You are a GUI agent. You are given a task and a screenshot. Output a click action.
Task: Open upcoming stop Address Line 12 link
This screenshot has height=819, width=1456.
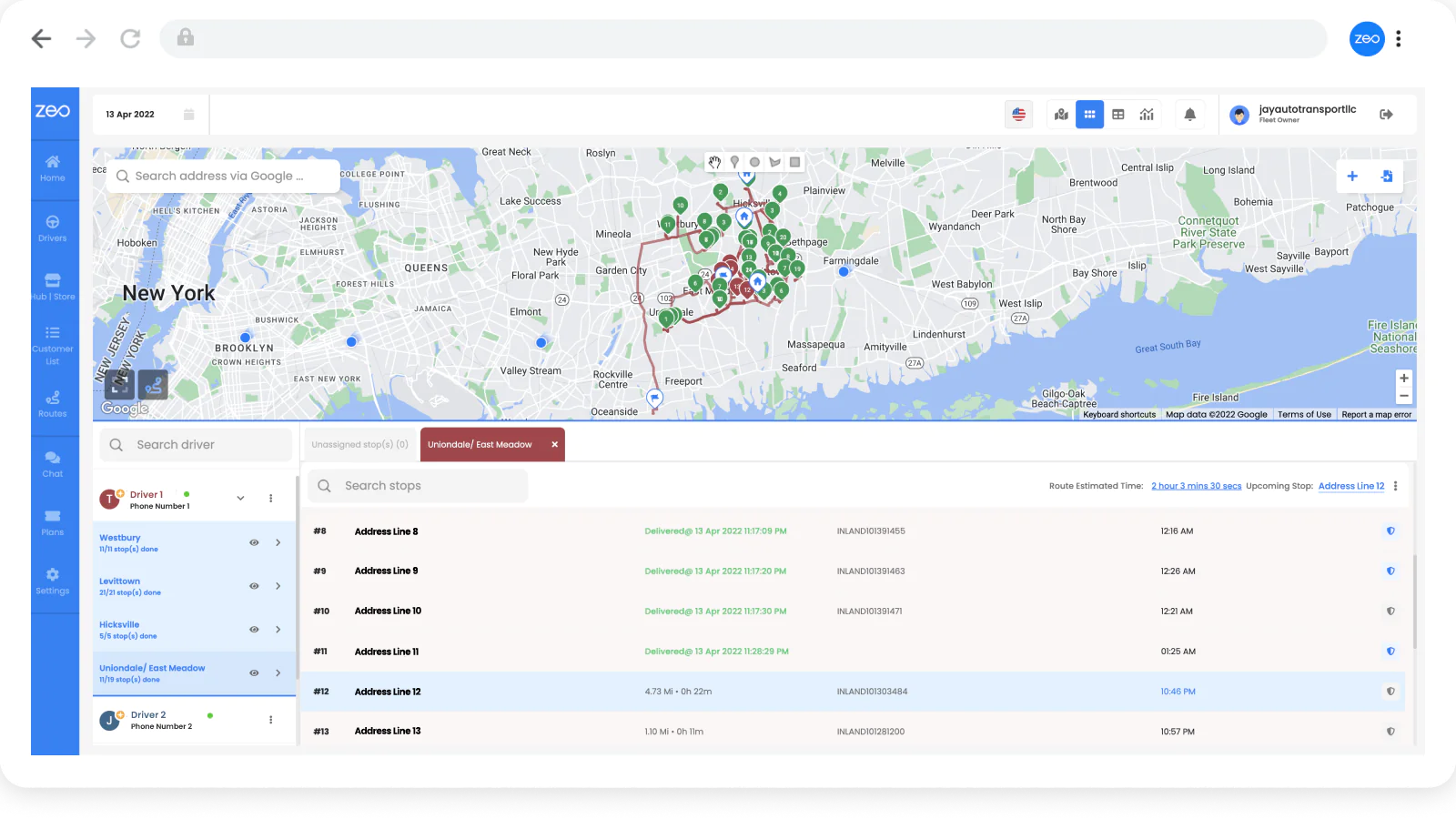pos(1351,486)
